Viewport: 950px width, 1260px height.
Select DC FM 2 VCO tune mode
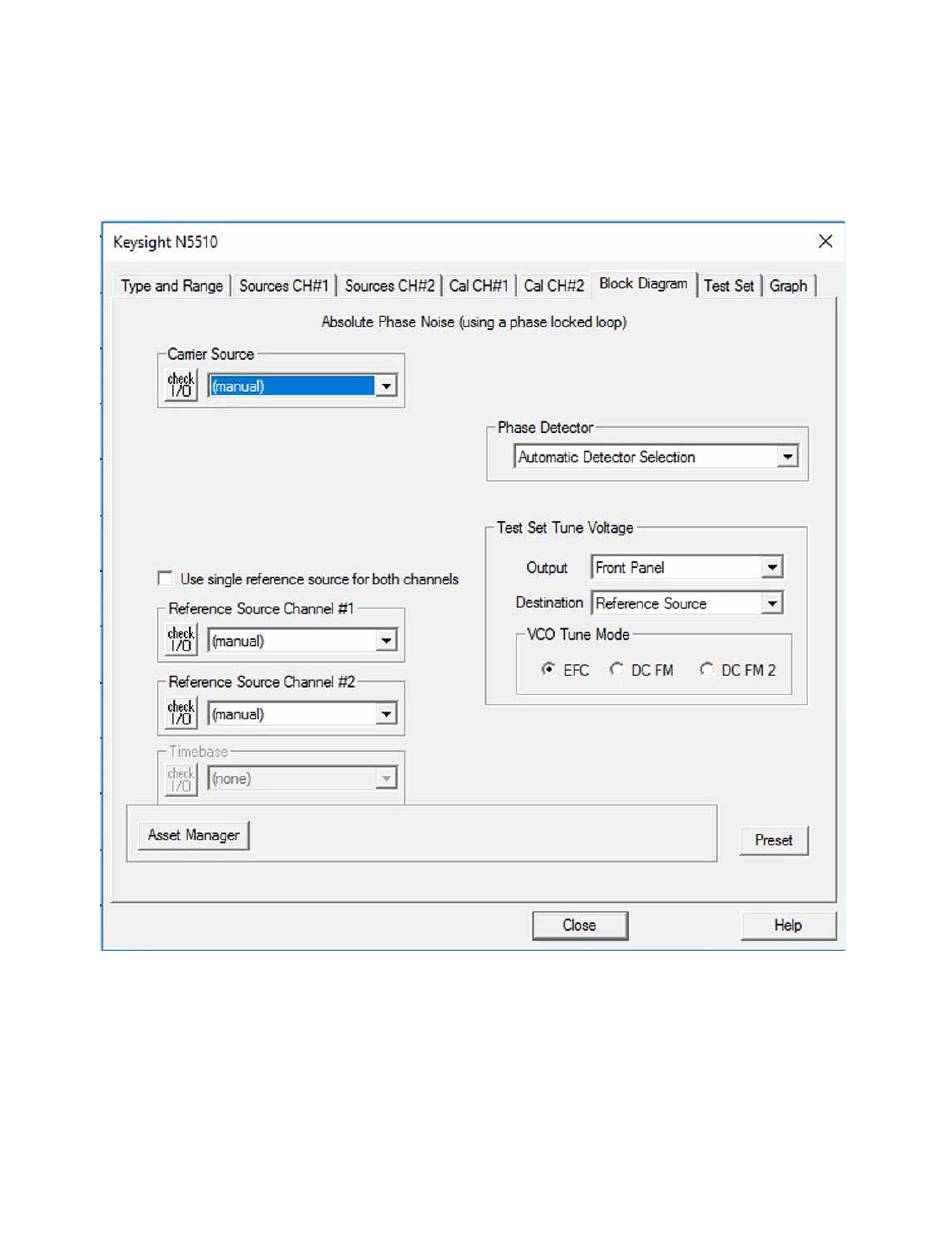point(708,670)
